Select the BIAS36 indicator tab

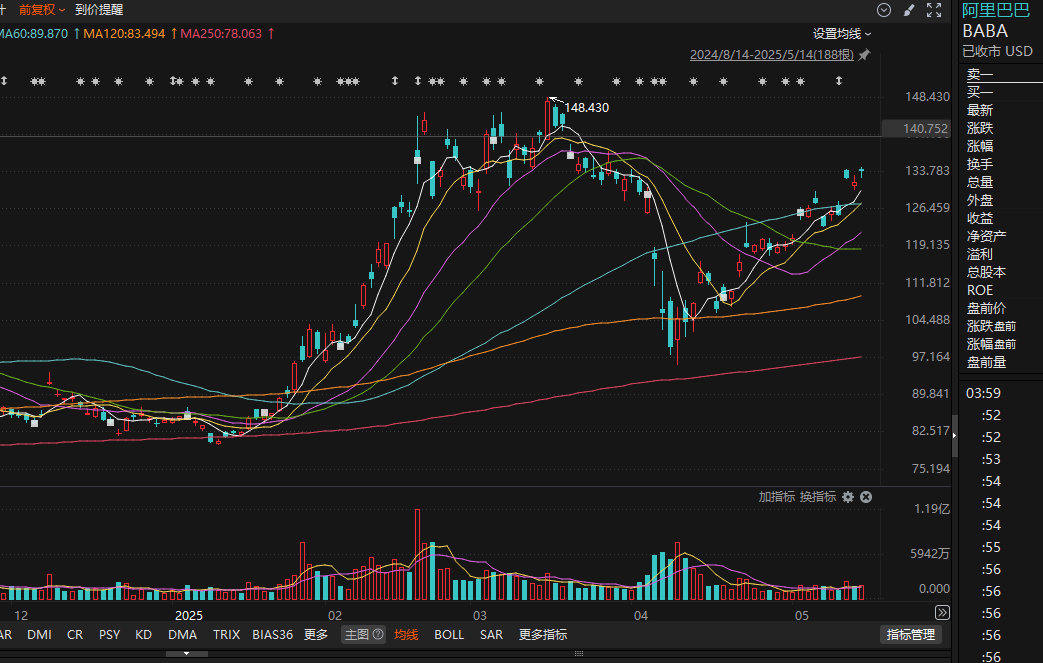click(x=272, y=635)
